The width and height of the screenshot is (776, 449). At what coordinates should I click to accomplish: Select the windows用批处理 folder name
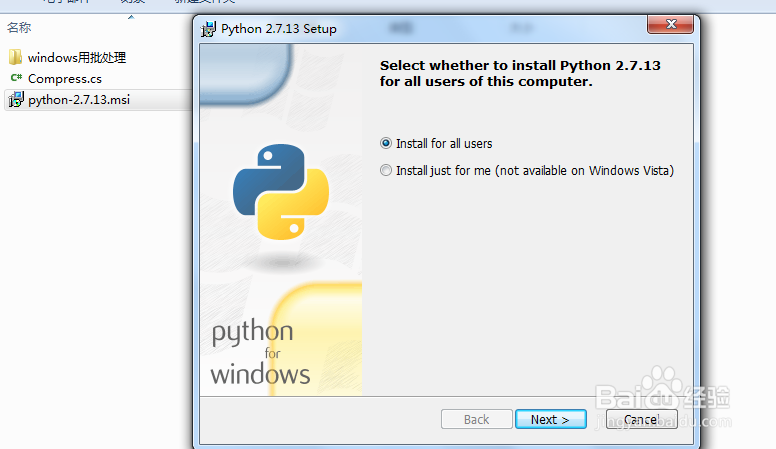[77, 57]
